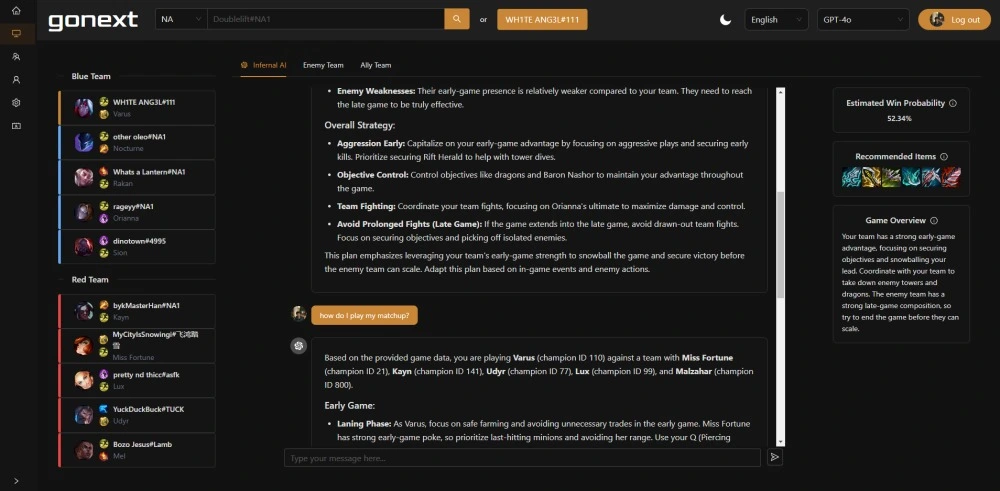The image size is (1000, 491).
Task: Open the Home icon in the sidebar
Action: (x=17, y=11)
